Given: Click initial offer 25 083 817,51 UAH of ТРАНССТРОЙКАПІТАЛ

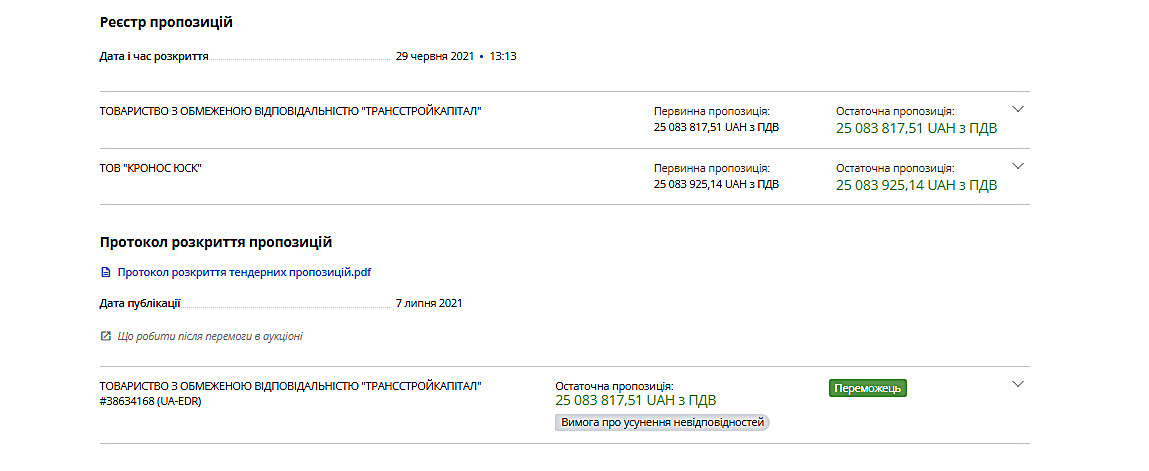Looking at the screenshot, I should click(717, 127).
